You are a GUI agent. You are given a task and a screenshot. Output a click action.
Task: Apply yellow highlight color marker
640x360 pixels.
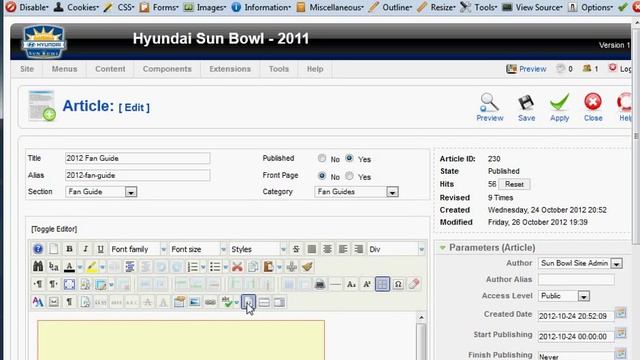point(91,267)
